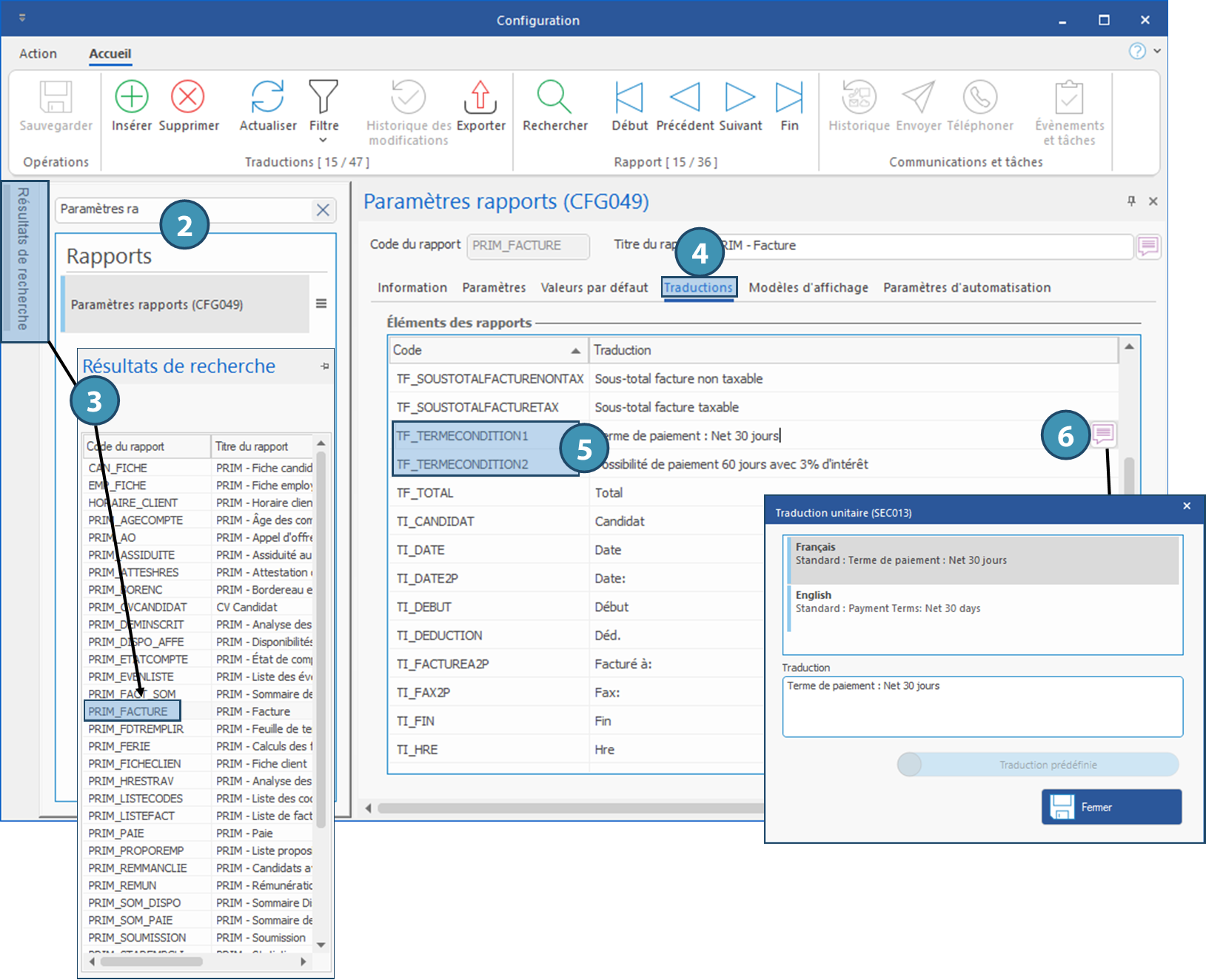Click the Fermer button in dialog
The image size is (1206, 980).
point(1111,807)
